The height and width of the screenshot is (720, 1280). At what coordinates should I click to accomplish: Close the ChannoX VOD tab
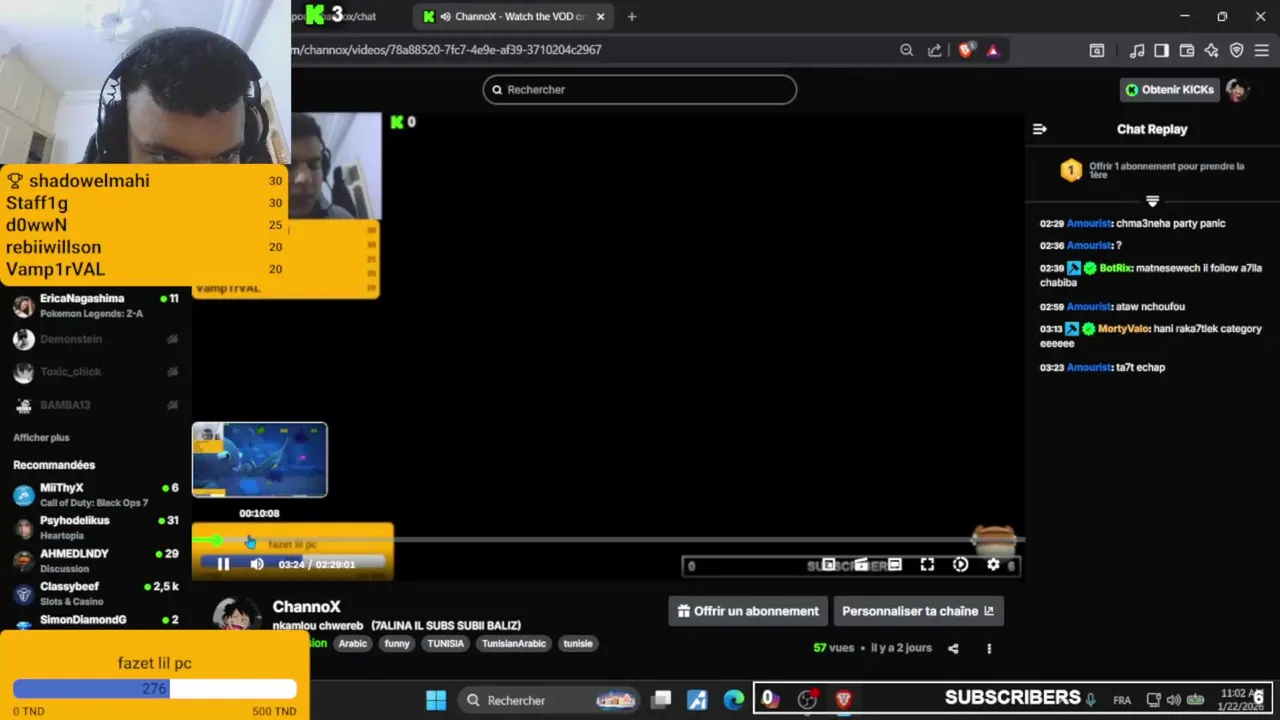(x=600, y=16)
